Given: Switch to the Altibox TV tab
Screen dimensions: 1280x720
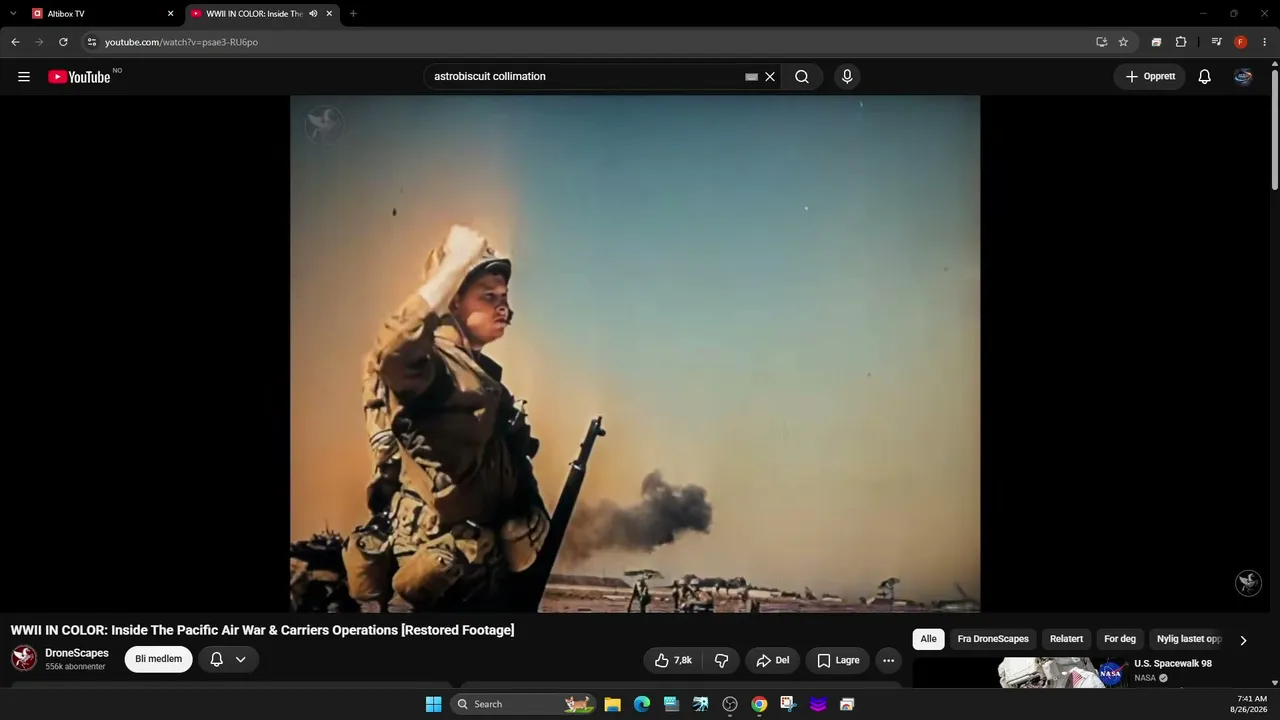Looking at the screenshot, I should 103,14.
